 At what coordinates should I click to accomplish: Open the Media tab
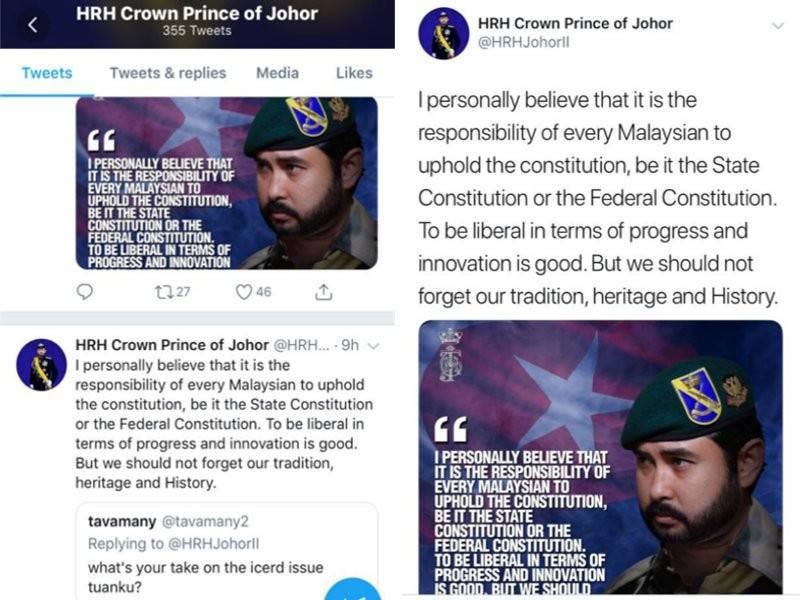coord(277,73)
